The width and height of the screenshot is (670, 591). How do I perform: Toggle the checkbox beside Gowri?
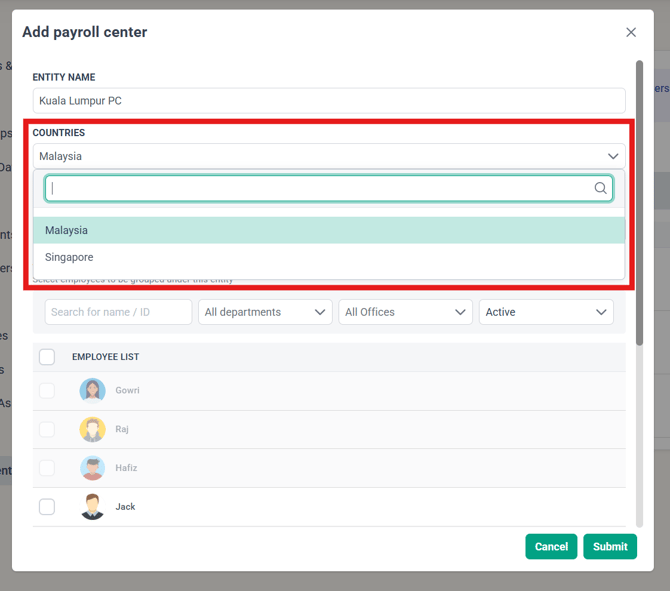pos(47,391)
